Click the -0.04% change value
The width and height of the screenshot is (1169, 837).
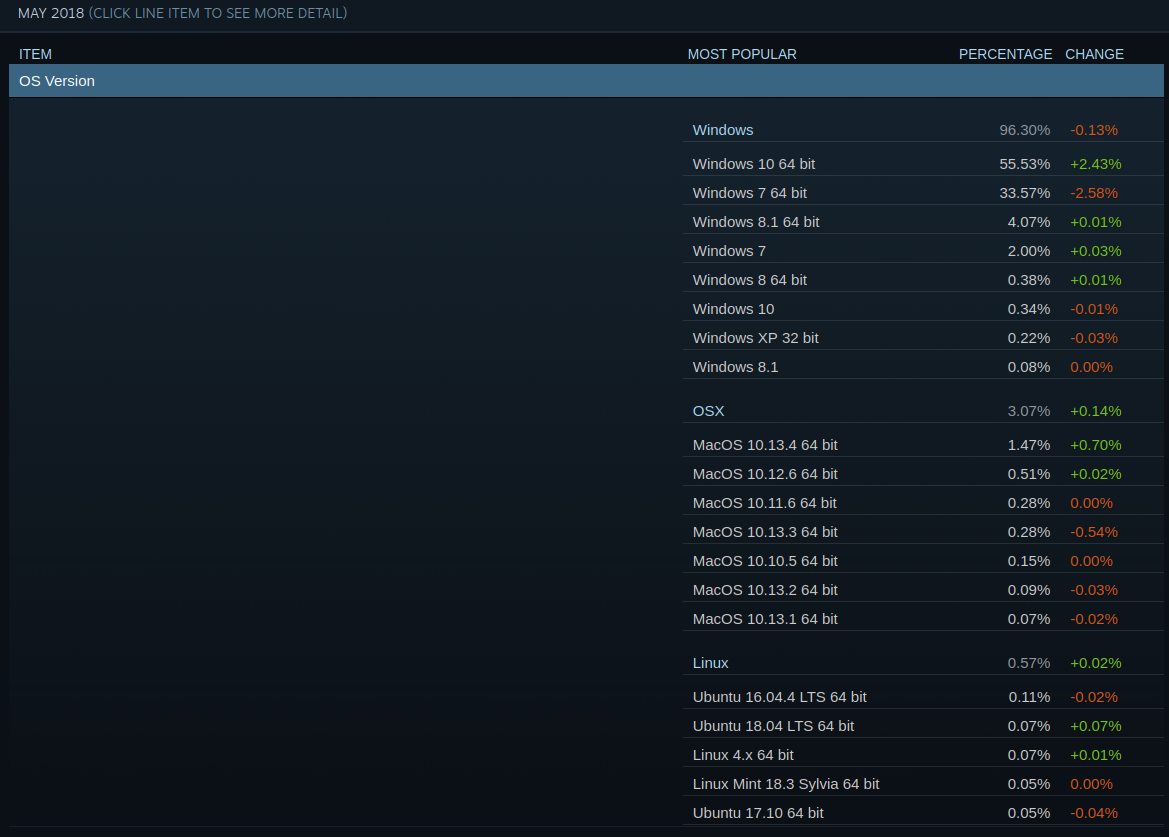pos(1094,813)
